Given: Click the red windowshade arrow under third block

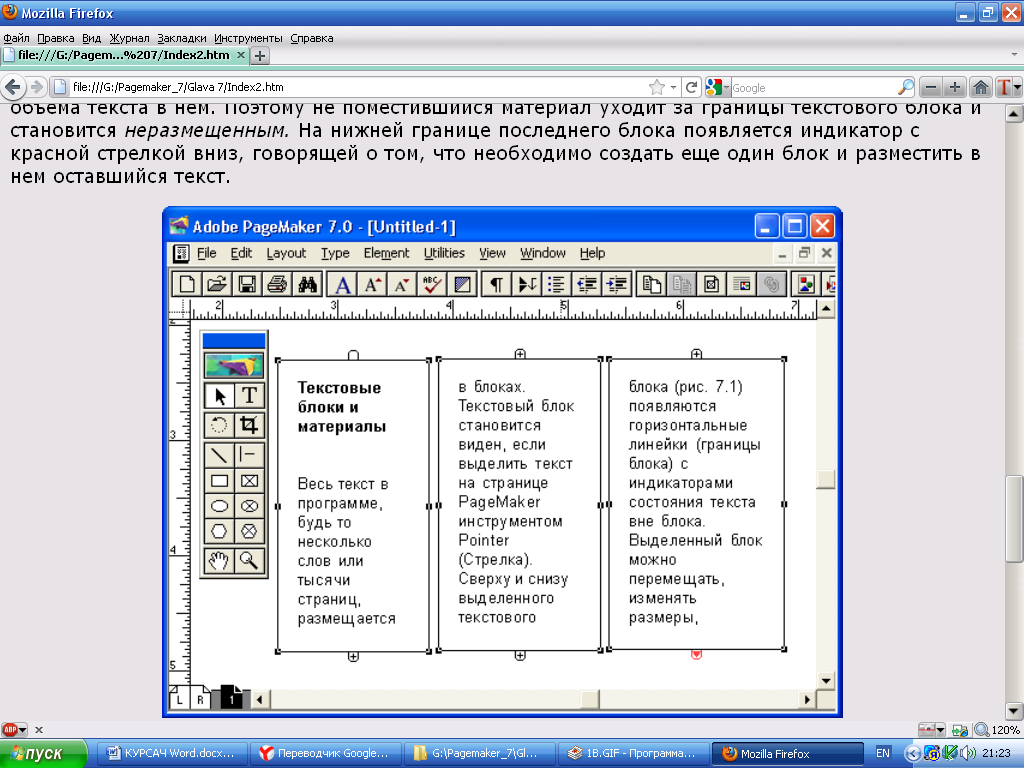Looking at the screenshot, I should (696, 654).
